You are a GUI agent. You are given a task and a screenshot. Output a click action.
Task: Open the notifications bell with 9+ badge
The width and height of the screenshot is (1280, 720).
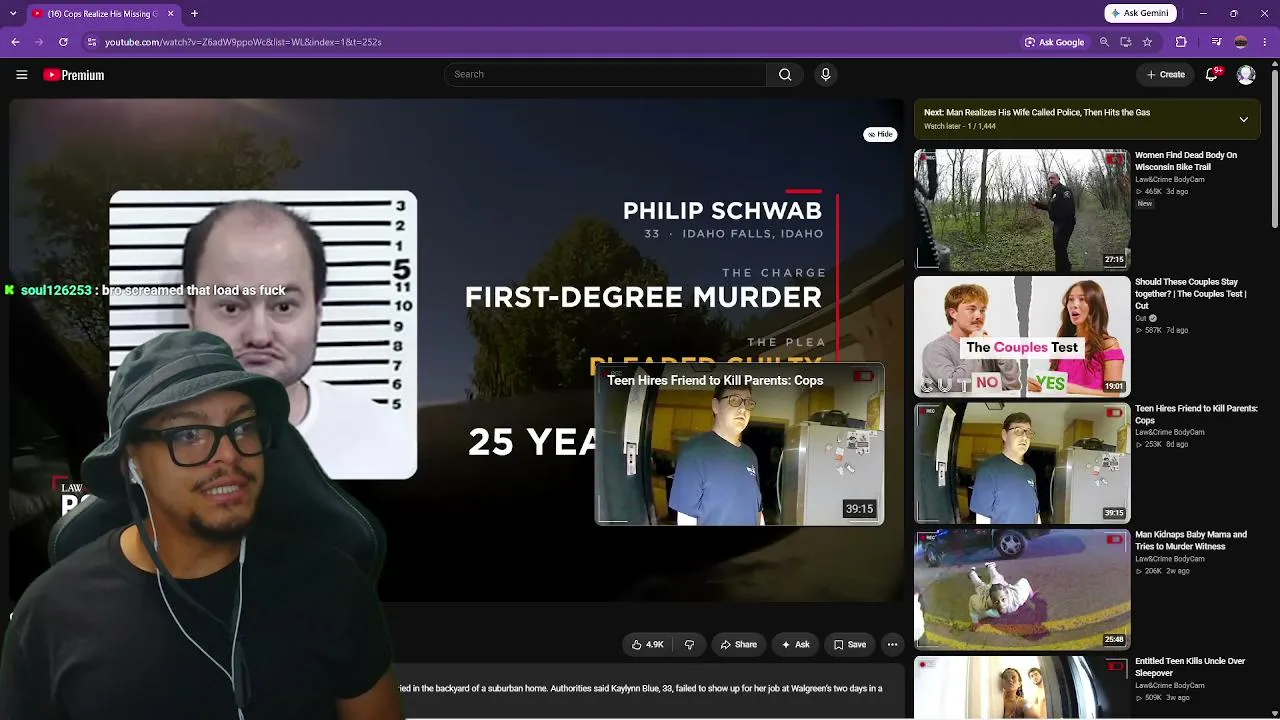point(1212,74)
